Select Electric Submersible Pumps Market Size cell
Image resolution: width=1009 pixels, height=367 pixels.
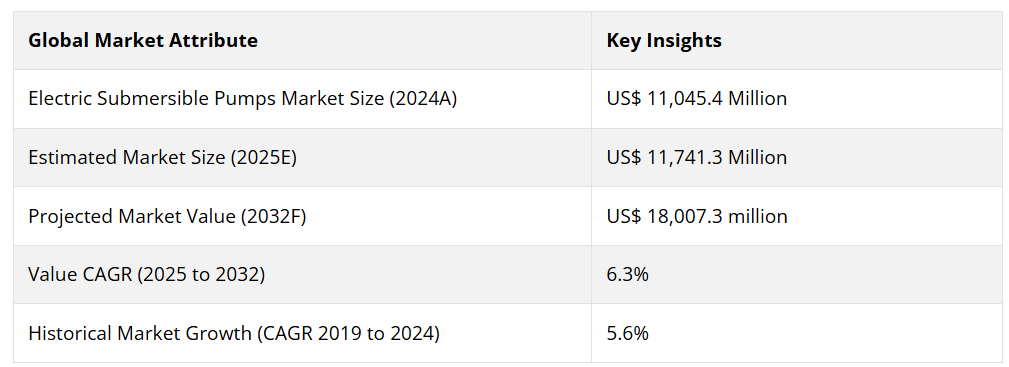point(302,99)
